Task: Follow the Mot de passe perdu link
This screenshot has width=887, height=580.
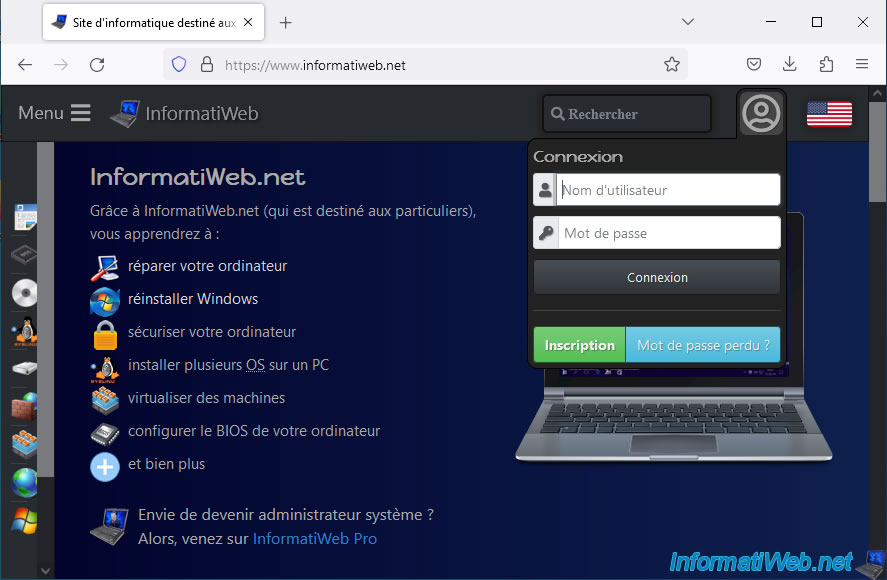Action: 703,345
